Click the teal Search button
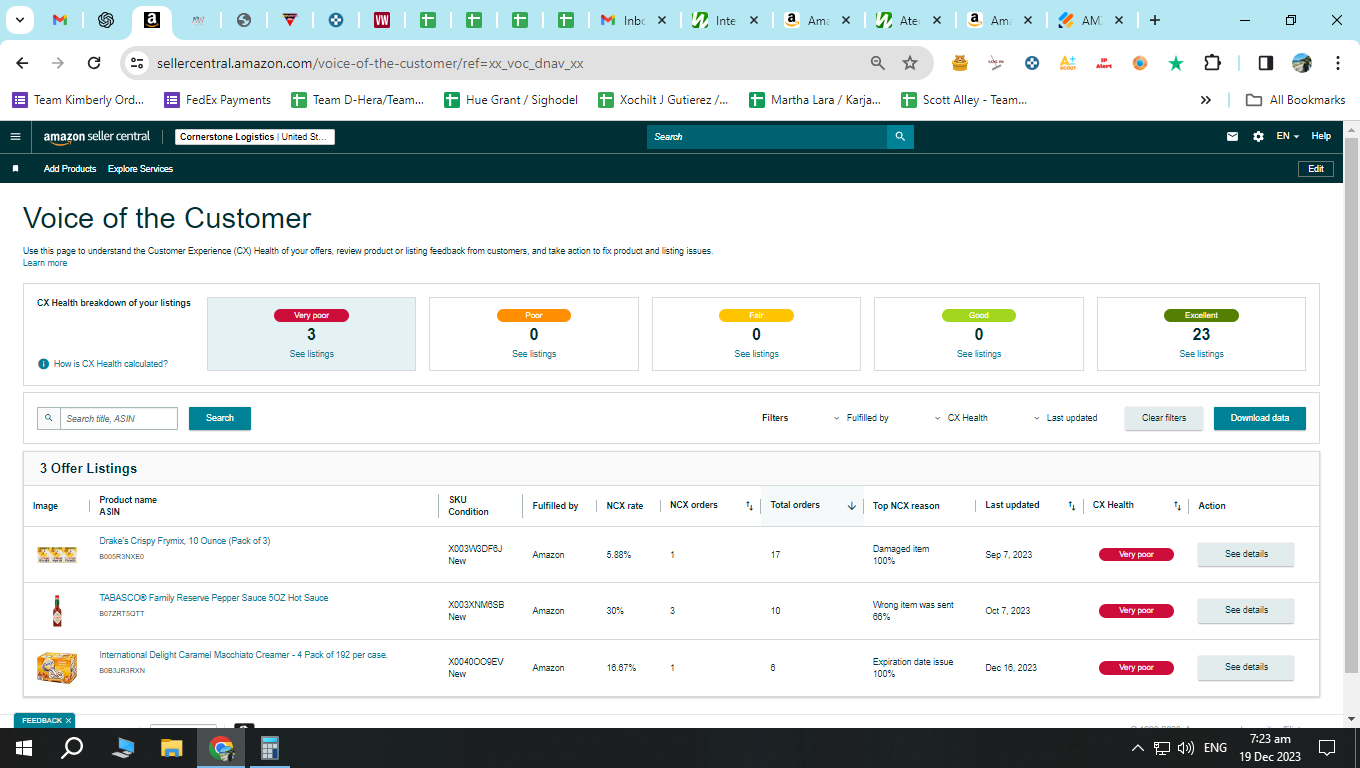The image size is (1360, 768). 220,419
